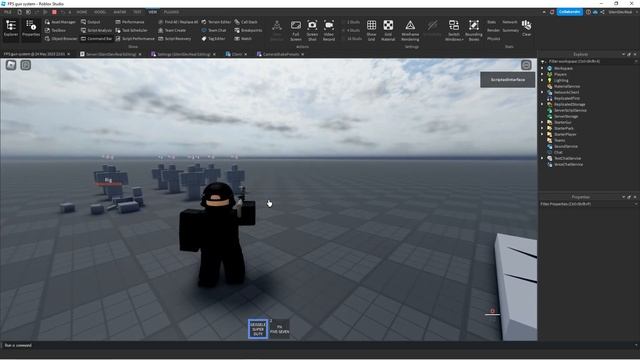Open the Asset Manager window
Viewport: 640px width, 360px height.
click(60, 22)
